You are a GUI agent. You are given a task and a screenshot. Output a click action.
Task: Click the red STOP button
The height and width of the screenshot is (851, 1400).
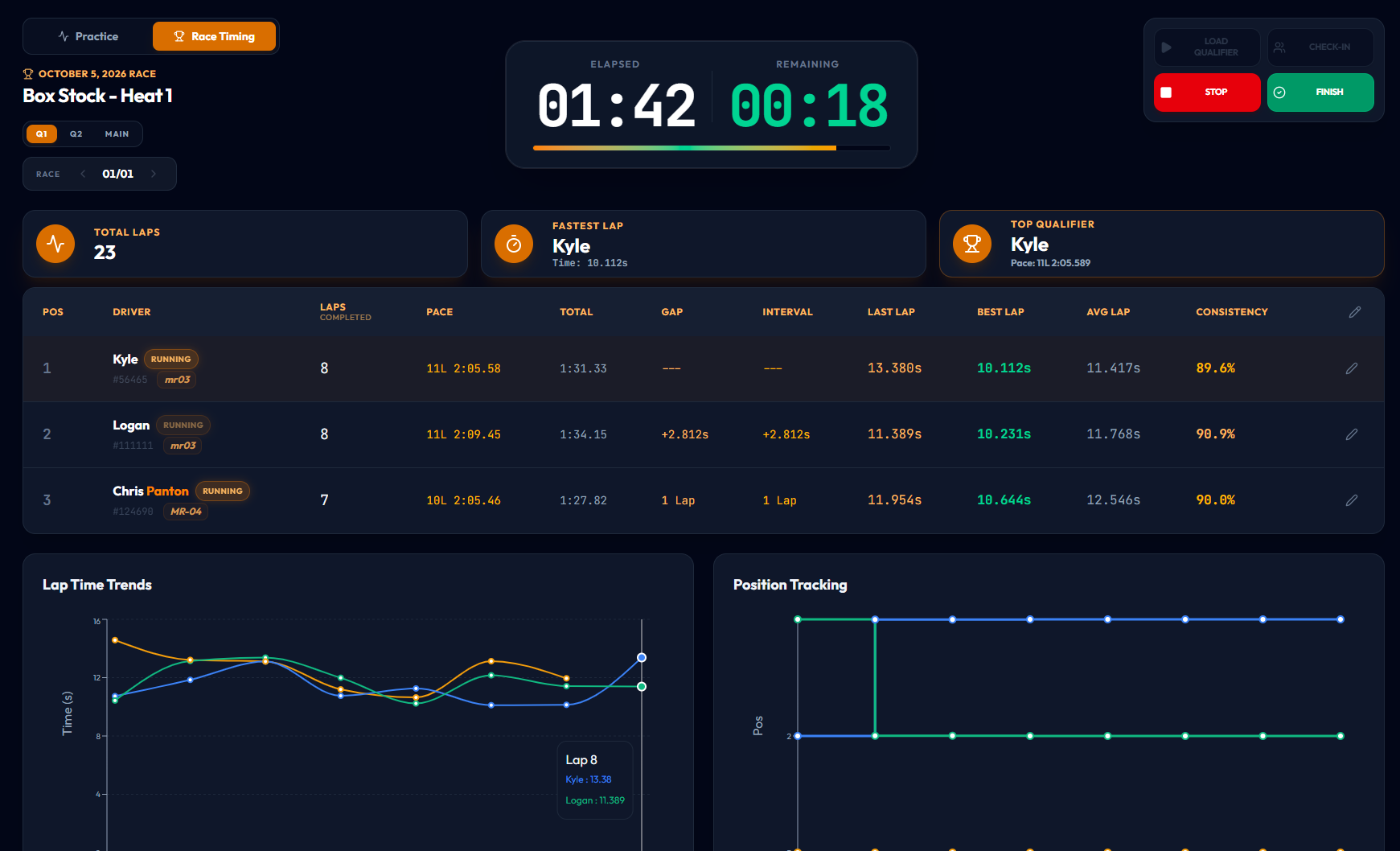pyautogui.click(x=1207, y=92)
